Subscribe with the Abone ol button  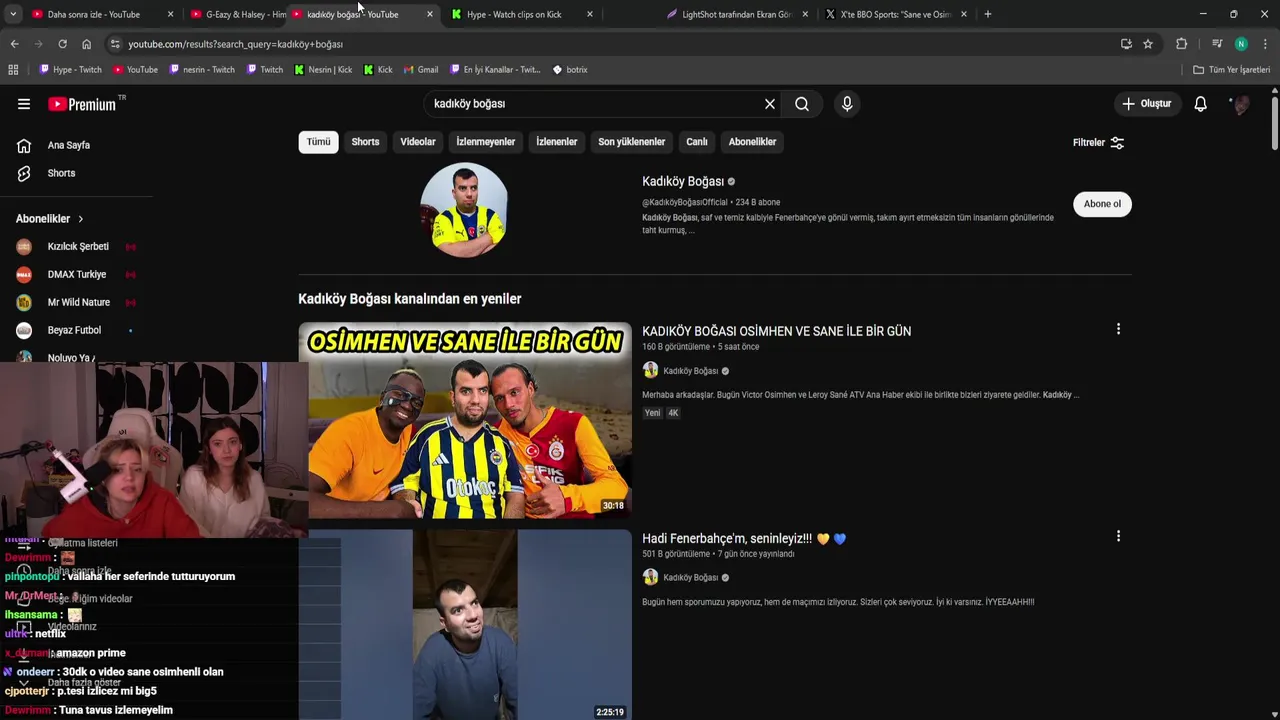[x=1102, y=204]
